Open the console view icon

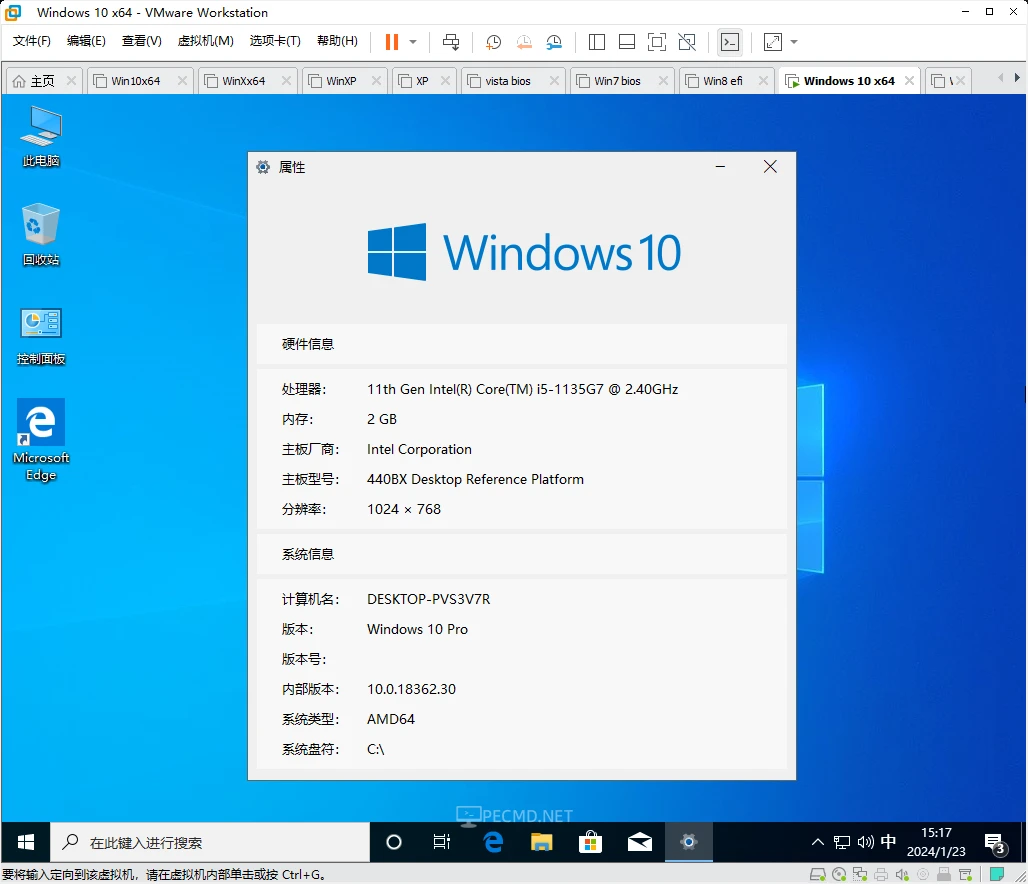tap(730, 42)
